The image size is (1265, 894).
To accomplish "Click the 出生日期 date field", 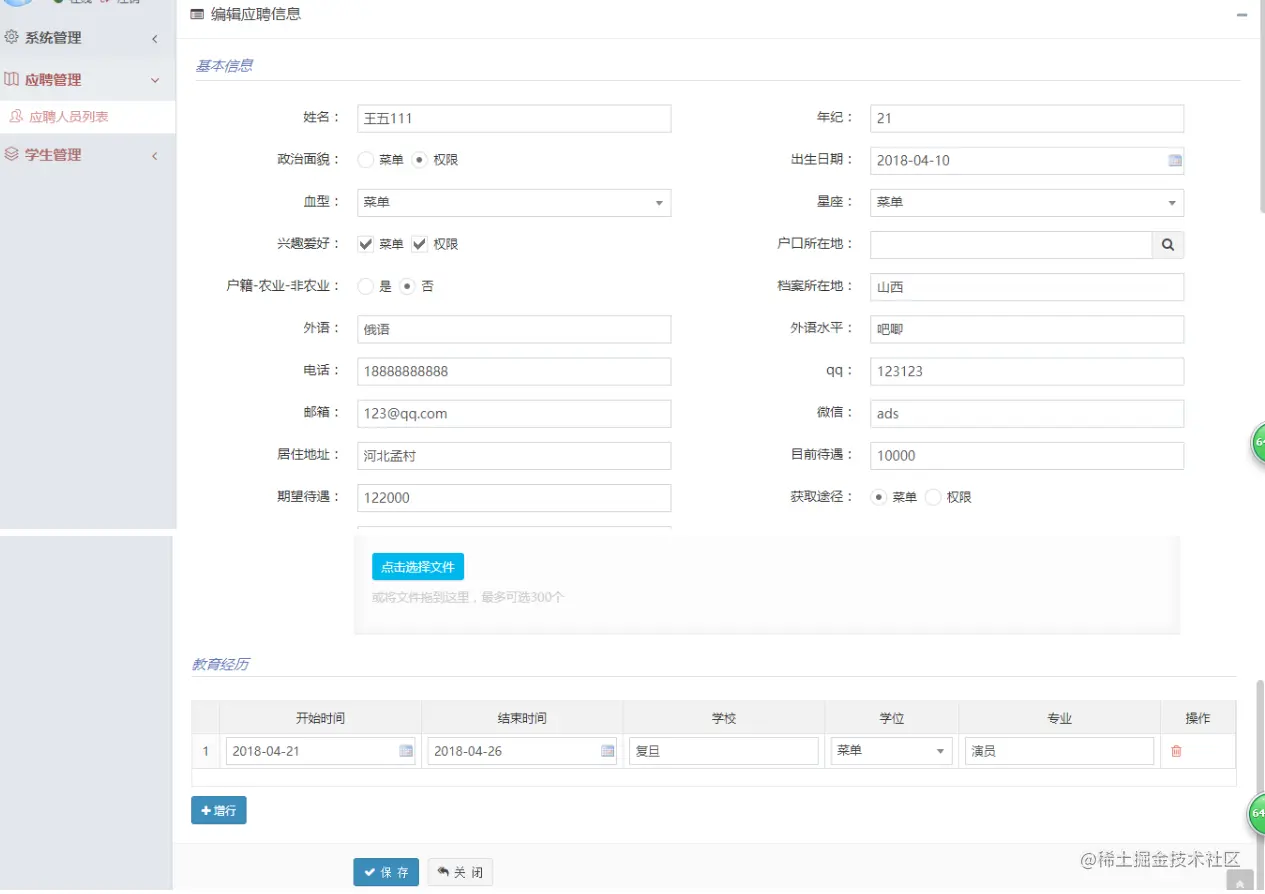I will pyautogui.click(x=1027, y=160).
